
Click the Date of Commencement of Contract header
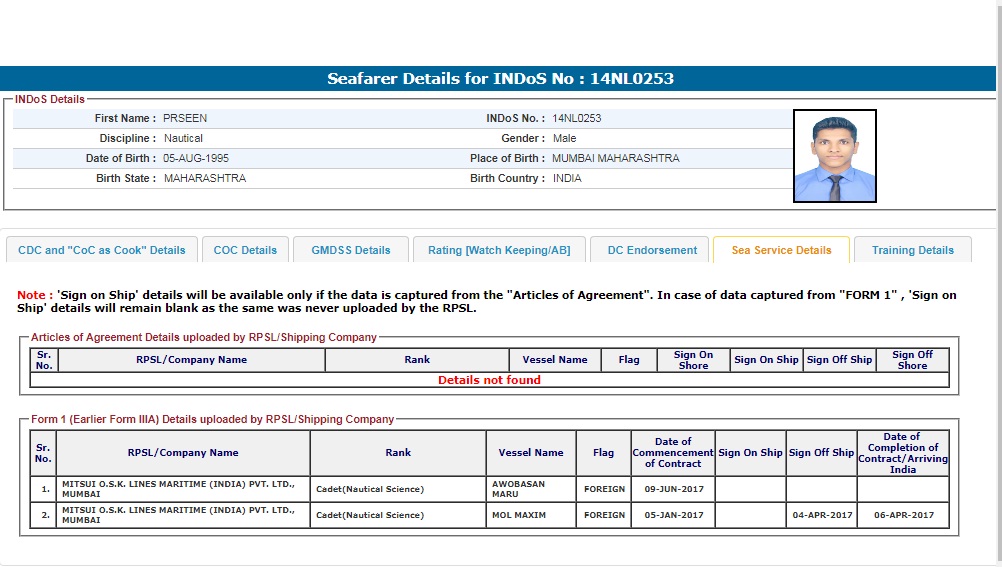(673, 453)
